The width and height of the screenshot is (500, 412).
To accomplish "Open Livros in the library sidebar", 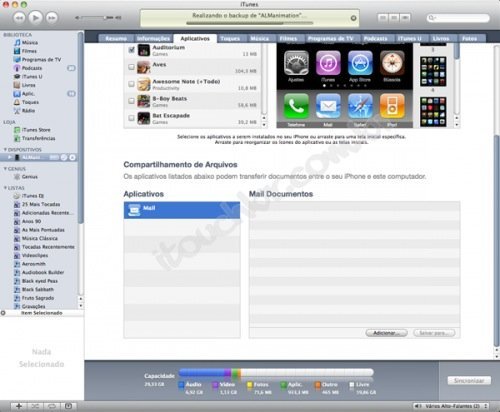I will tap(28, 85).
